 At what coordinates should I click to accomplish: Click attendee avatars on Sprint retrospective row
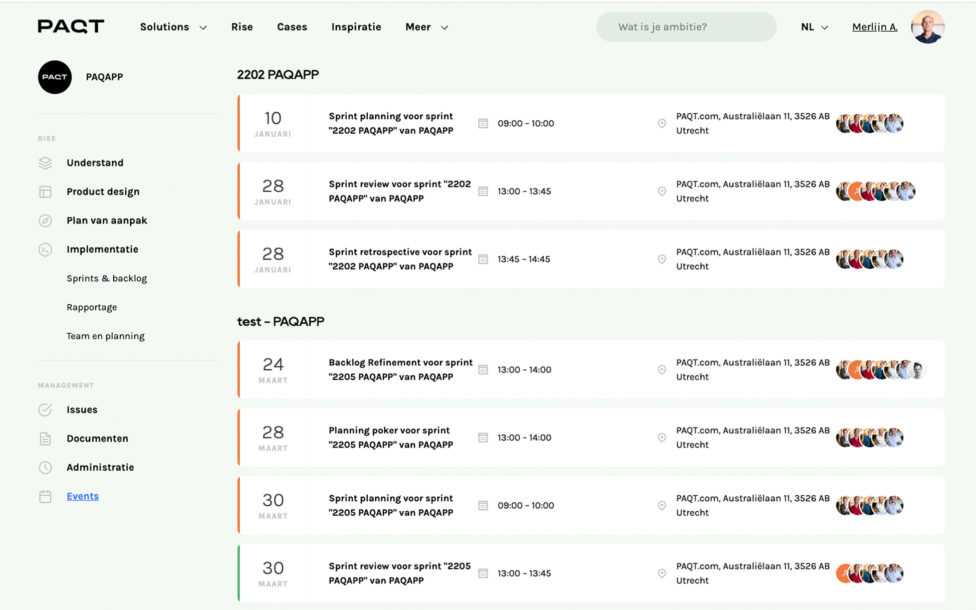(x=870, y=259)
